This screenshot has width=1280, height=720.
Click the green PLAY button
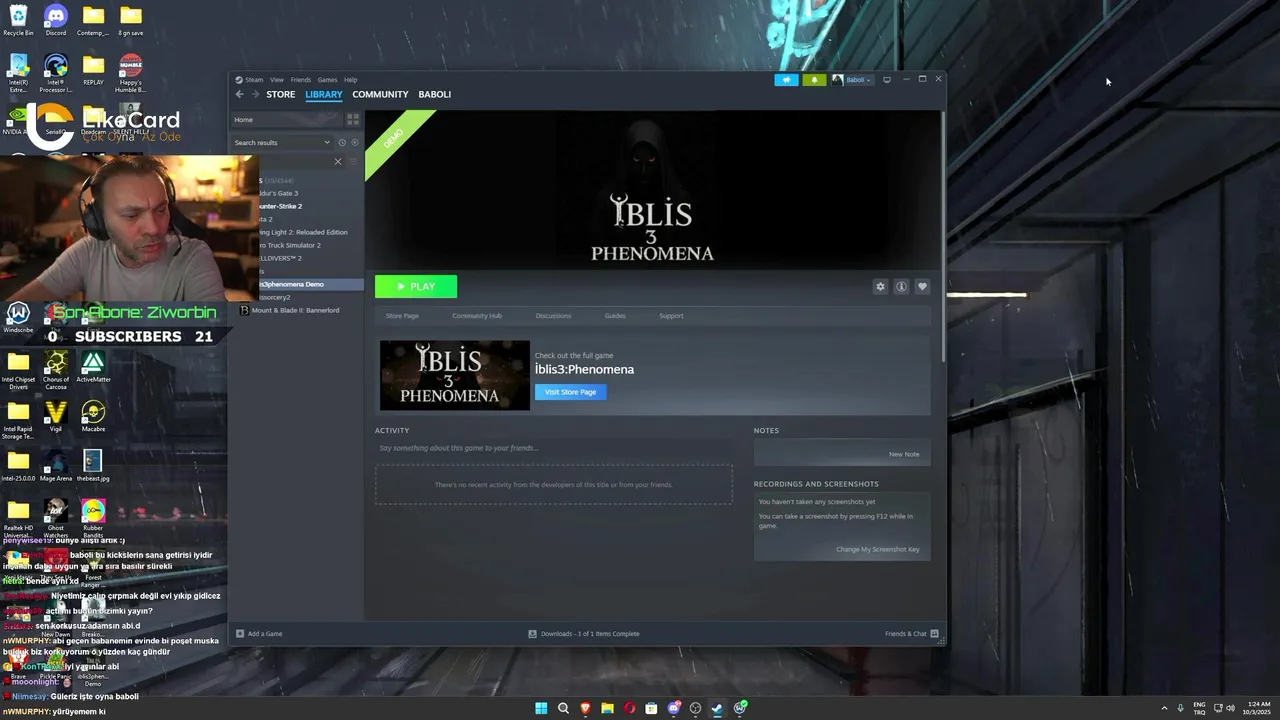point(416,286)
